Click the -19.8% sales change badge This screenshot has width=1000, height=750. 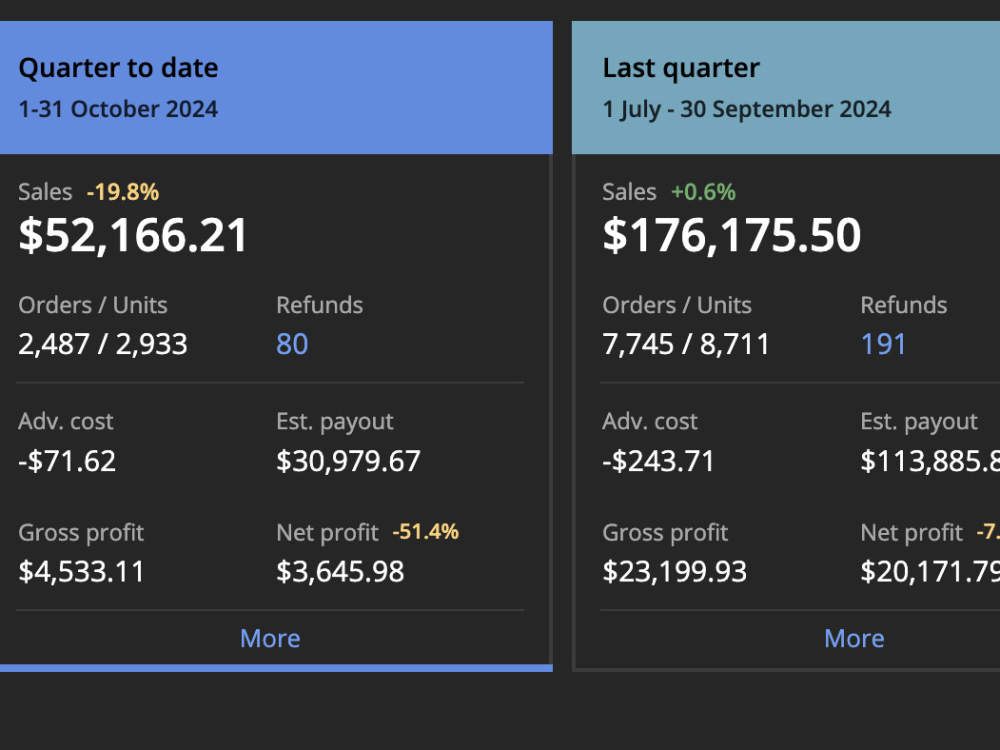123,192
